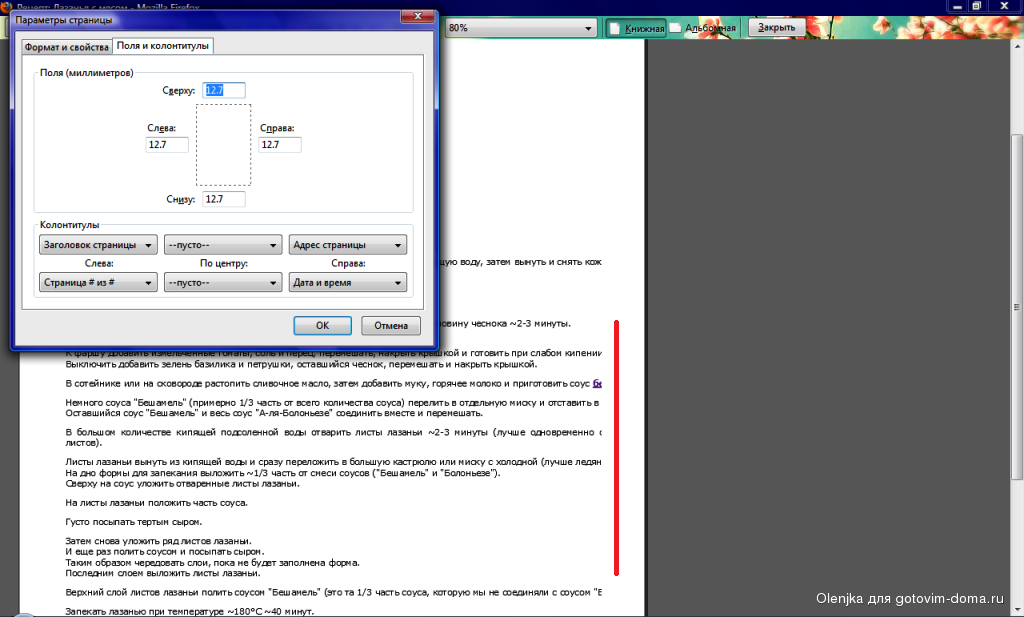Image resolution: width=1024 pixels, height=617 pixels.
Task: Open the 80% scale dropdown
Action: click(x=520, y=28)
